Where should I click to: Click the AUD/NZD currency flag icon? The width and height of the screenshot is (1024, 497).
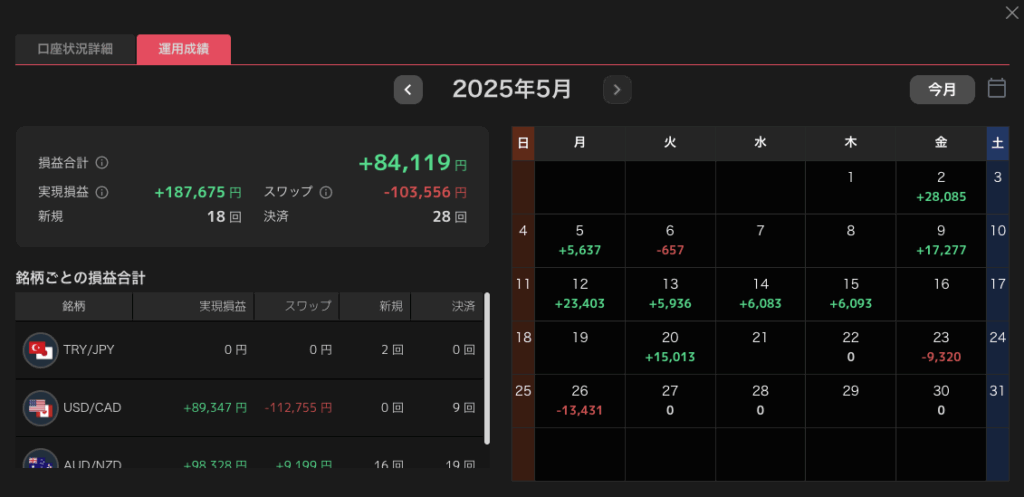(x=41, y=461)
